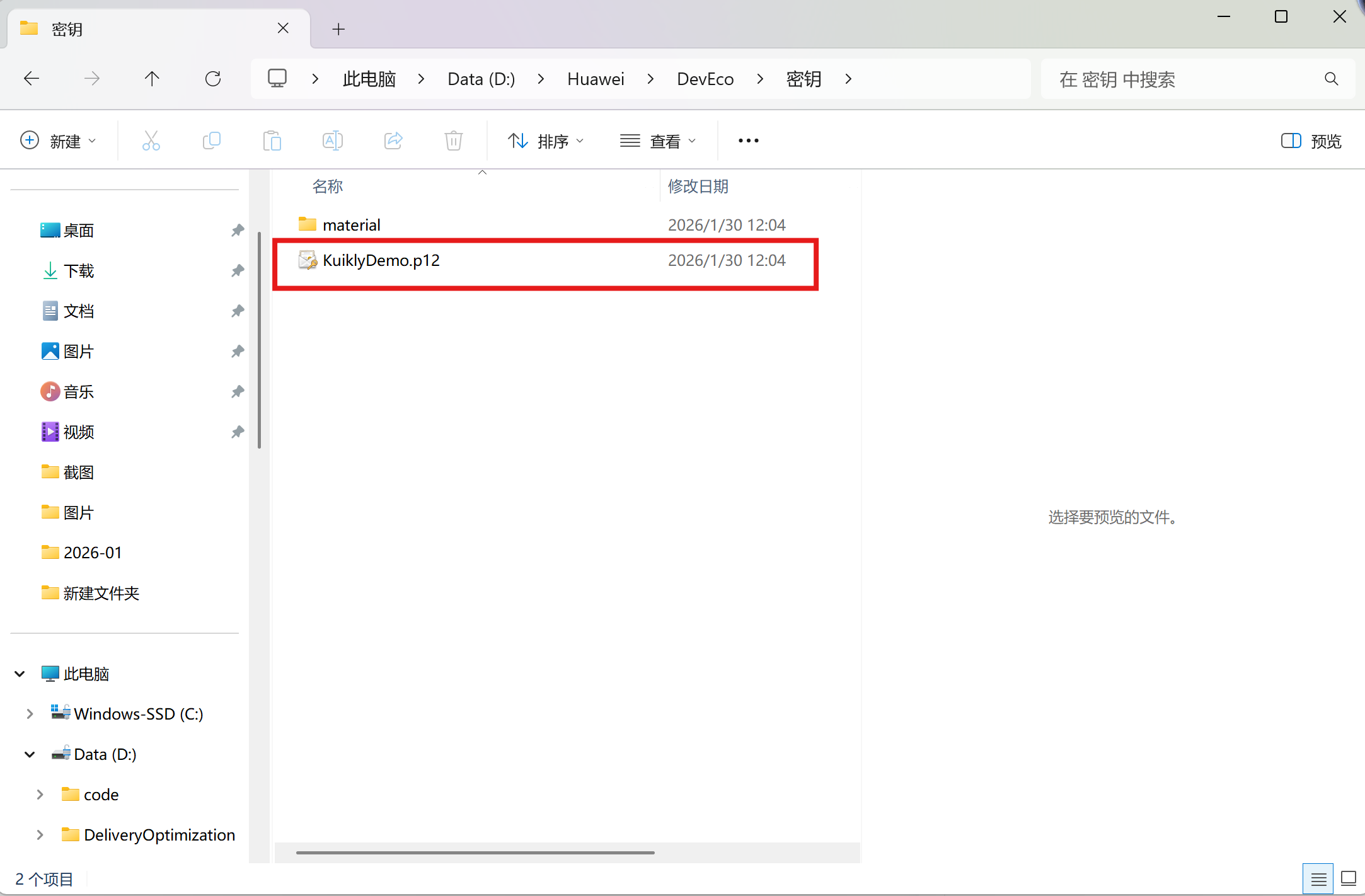
Task: Expand the Windows-SSD (C:) tree node
Action: click(x=30, y=714)
